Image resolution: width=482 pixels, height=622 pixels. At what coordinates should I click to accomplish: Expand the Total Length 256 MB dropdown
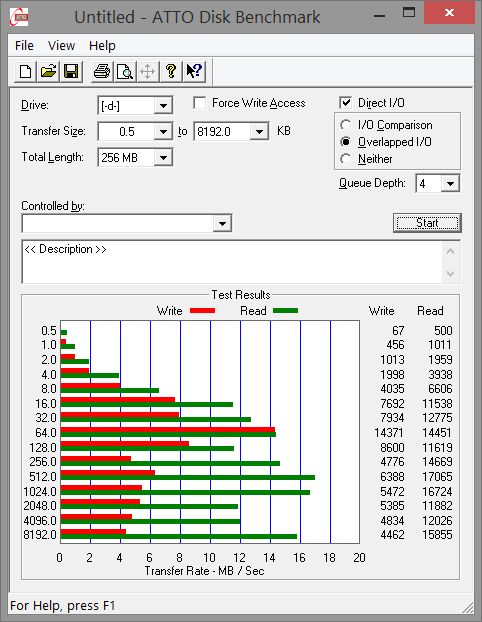tap(163, 157)
